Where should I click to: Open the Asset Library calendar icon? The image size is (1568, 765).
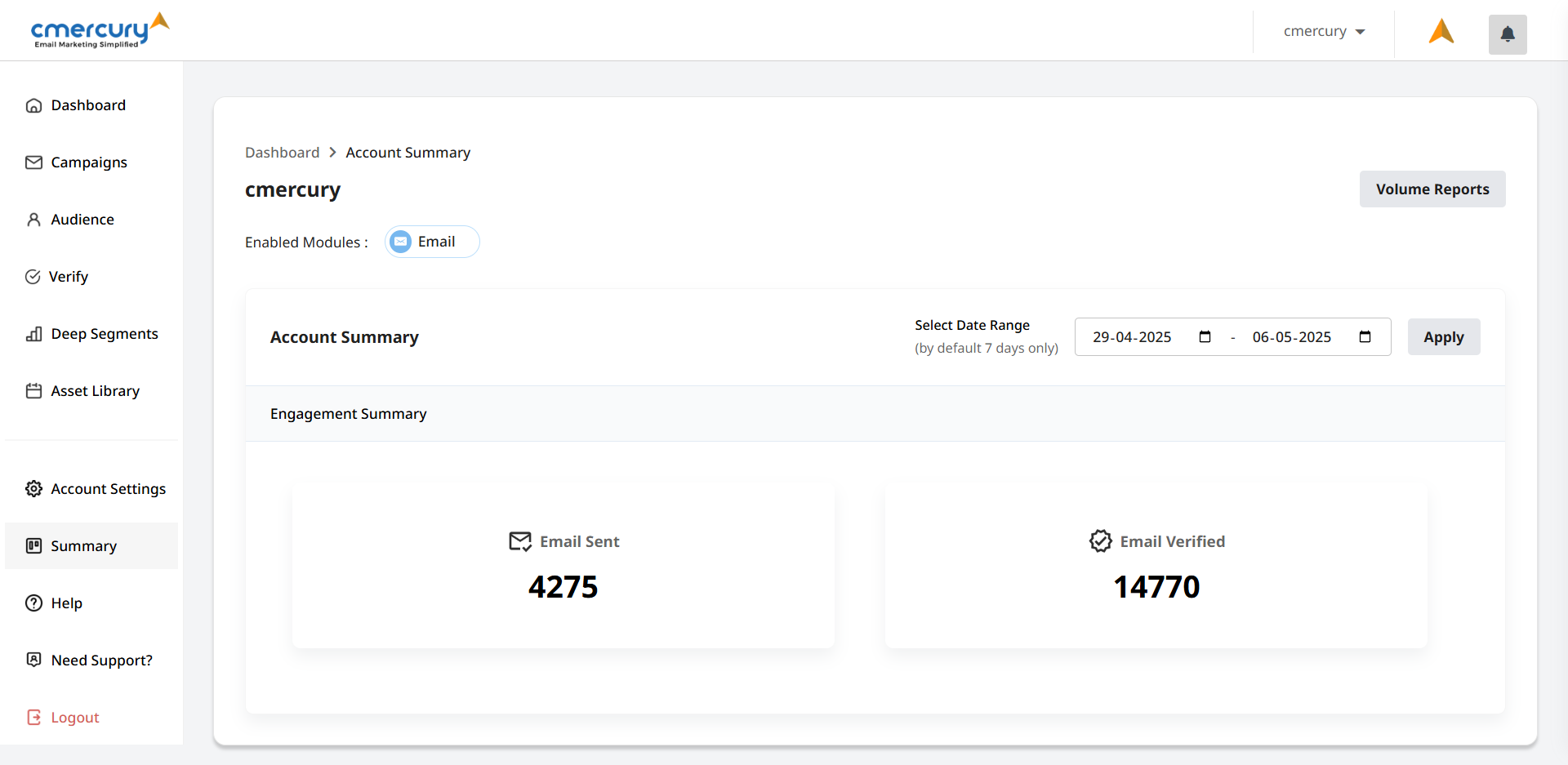33,390
